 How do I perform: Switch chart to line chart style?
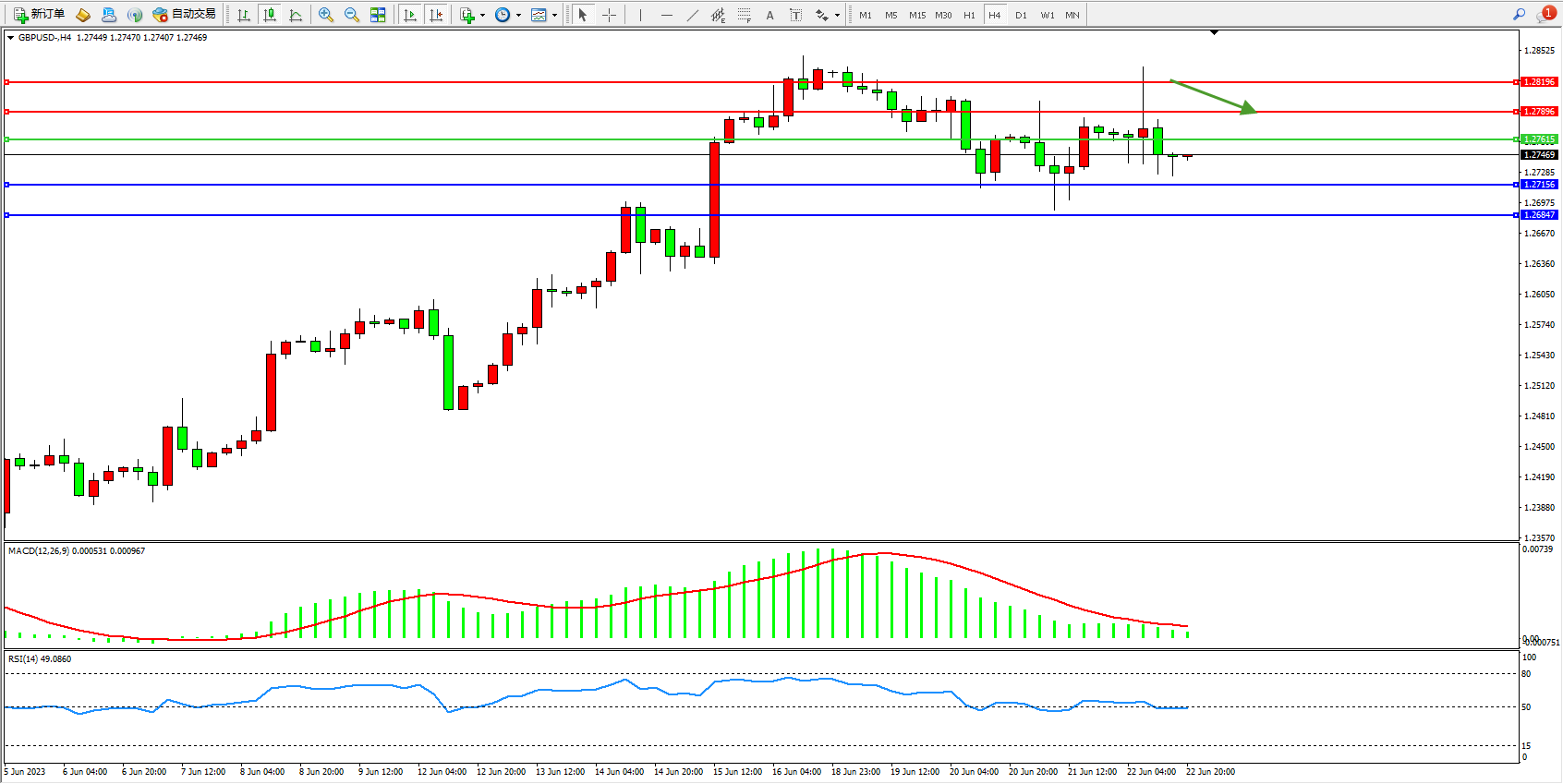(x=296, y=15)
